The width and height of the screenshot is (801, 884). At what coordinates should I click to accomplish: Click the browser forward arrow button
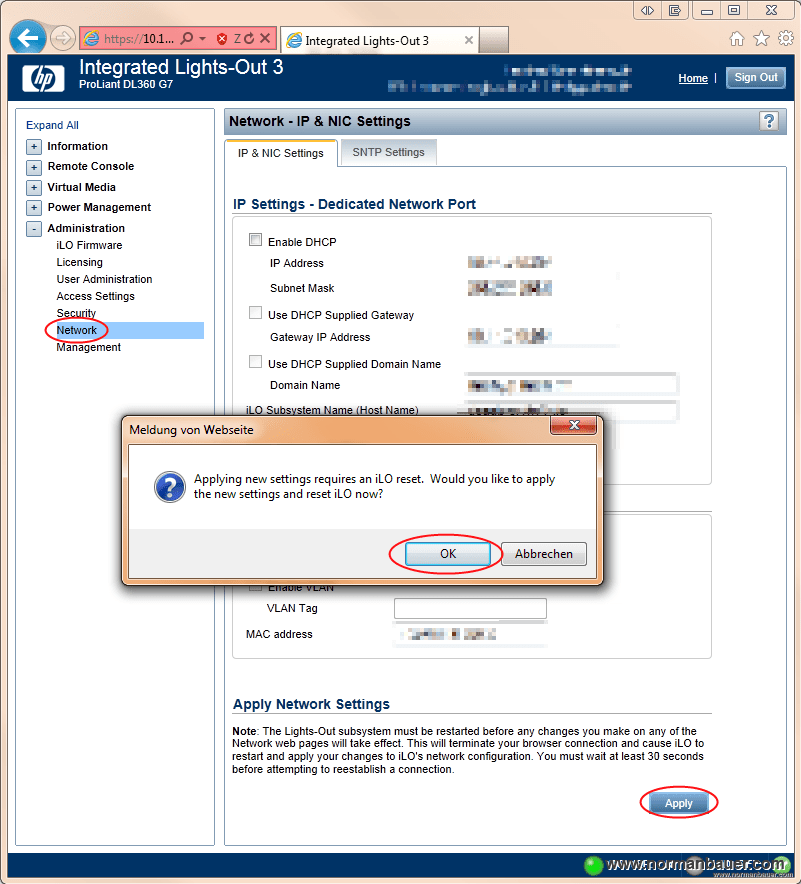coord(63,38)
